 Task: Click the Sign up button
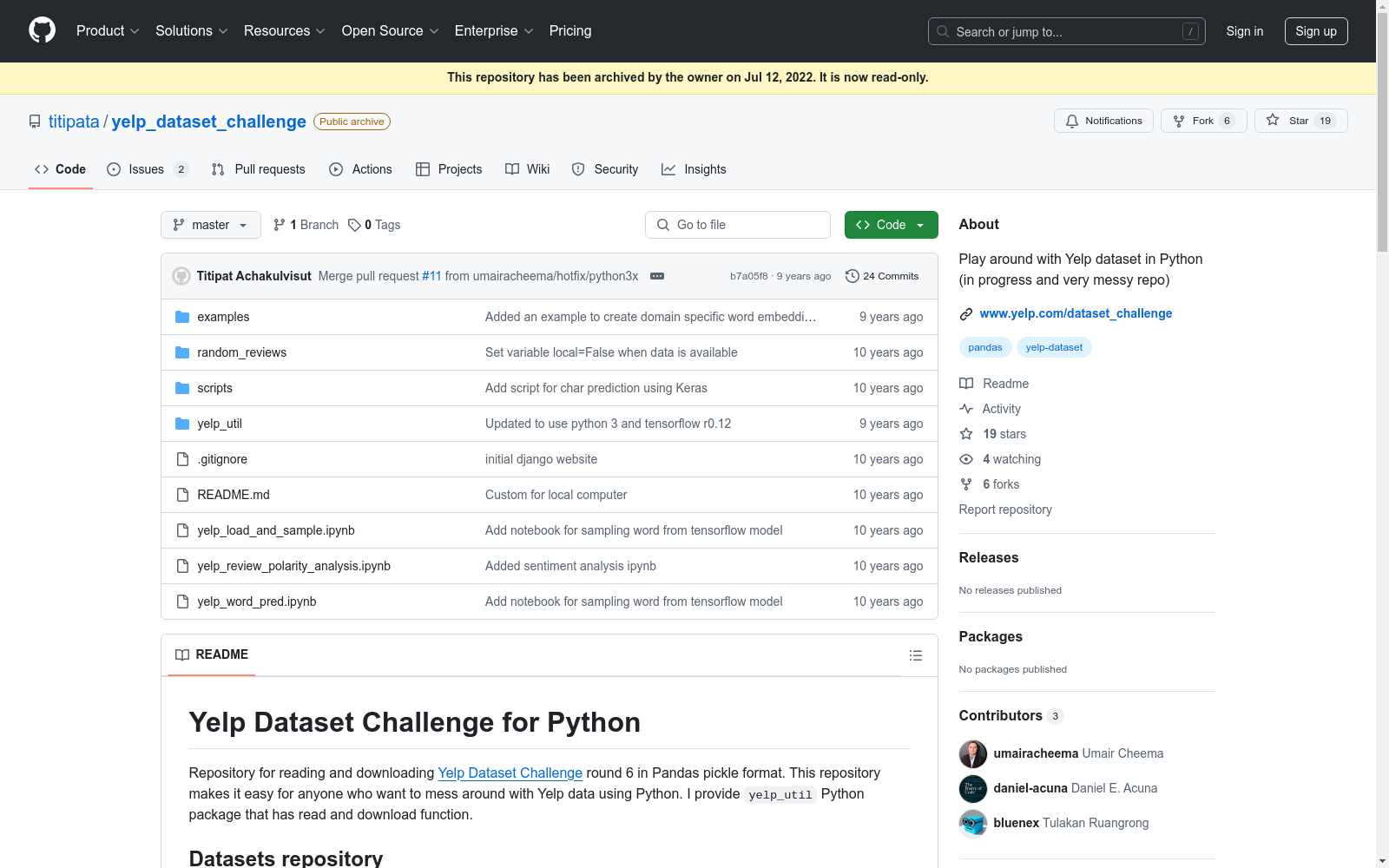coord(1316,31)
